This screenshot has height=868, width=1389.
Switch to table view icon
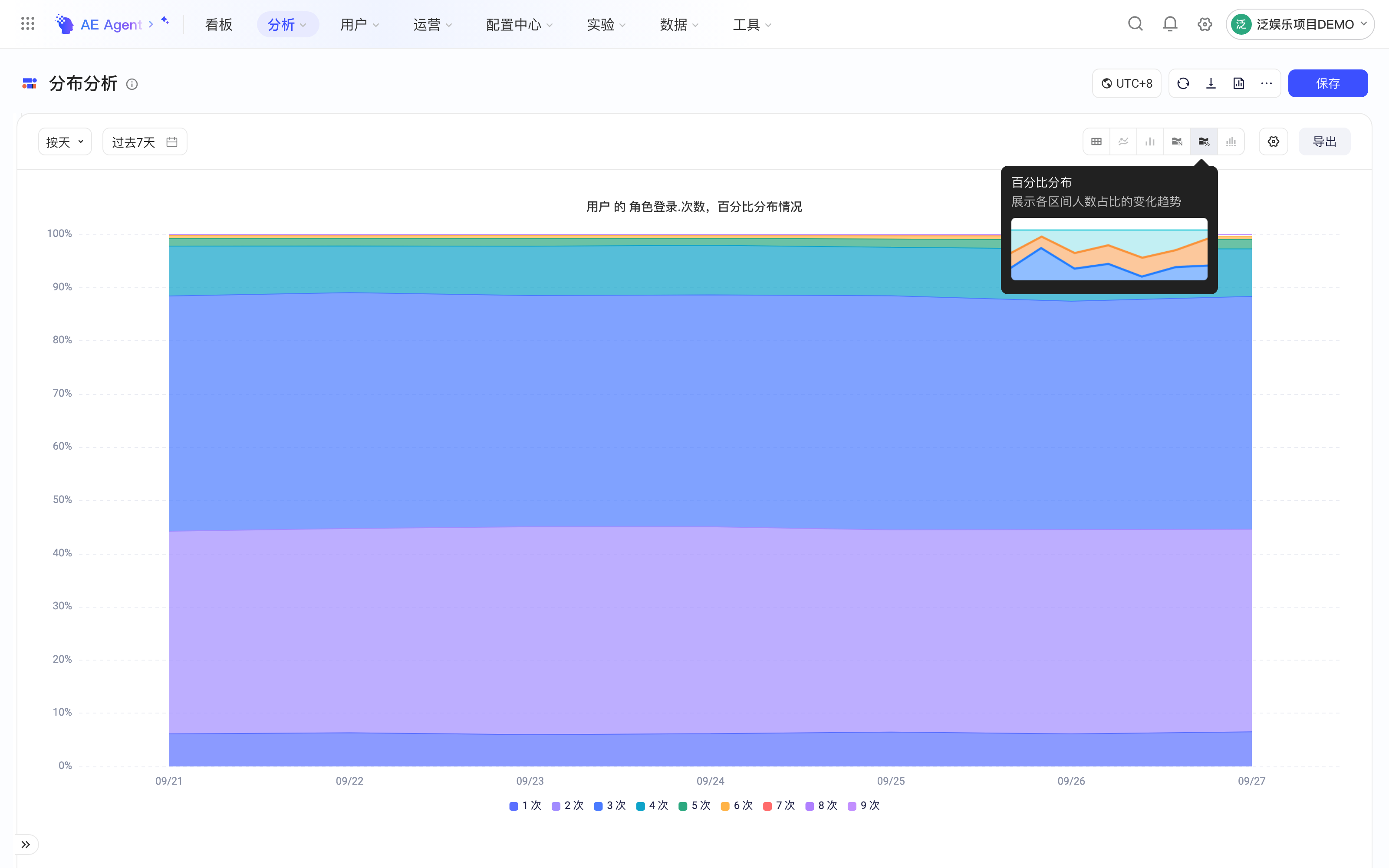coord(1096,142)
